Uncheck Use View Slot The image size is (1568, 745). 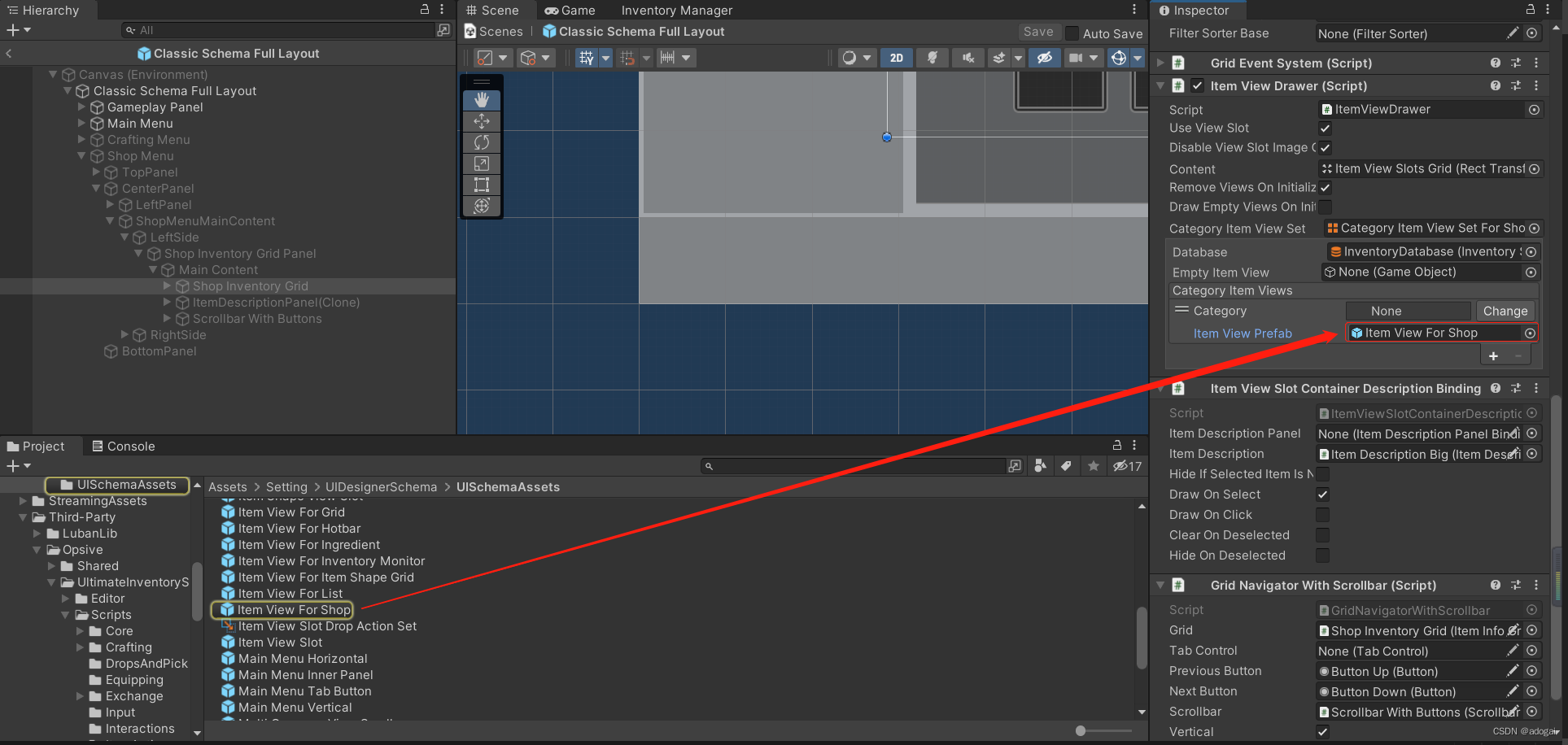pyautogui.click(x=1325, y=128)
